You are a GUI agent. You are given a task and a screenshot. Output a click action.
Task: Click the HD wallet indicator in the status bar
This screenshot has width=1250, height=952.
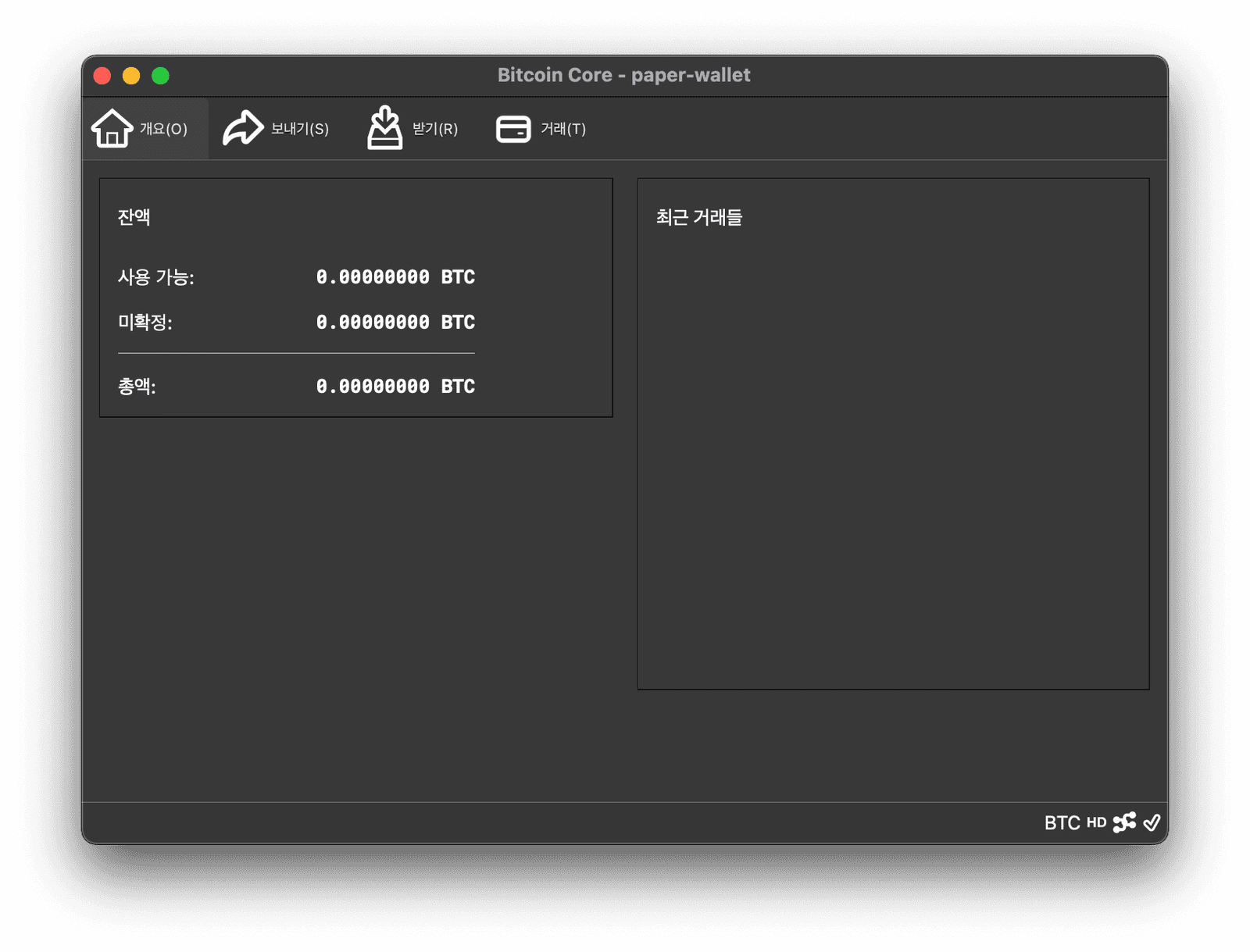(1097, 823)
